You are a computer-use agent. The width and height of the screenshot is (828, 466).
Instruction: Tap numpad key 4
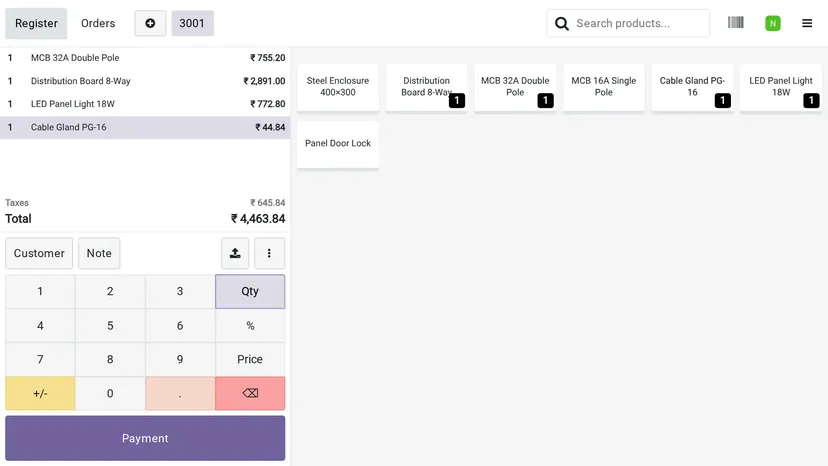click(40, 325)
